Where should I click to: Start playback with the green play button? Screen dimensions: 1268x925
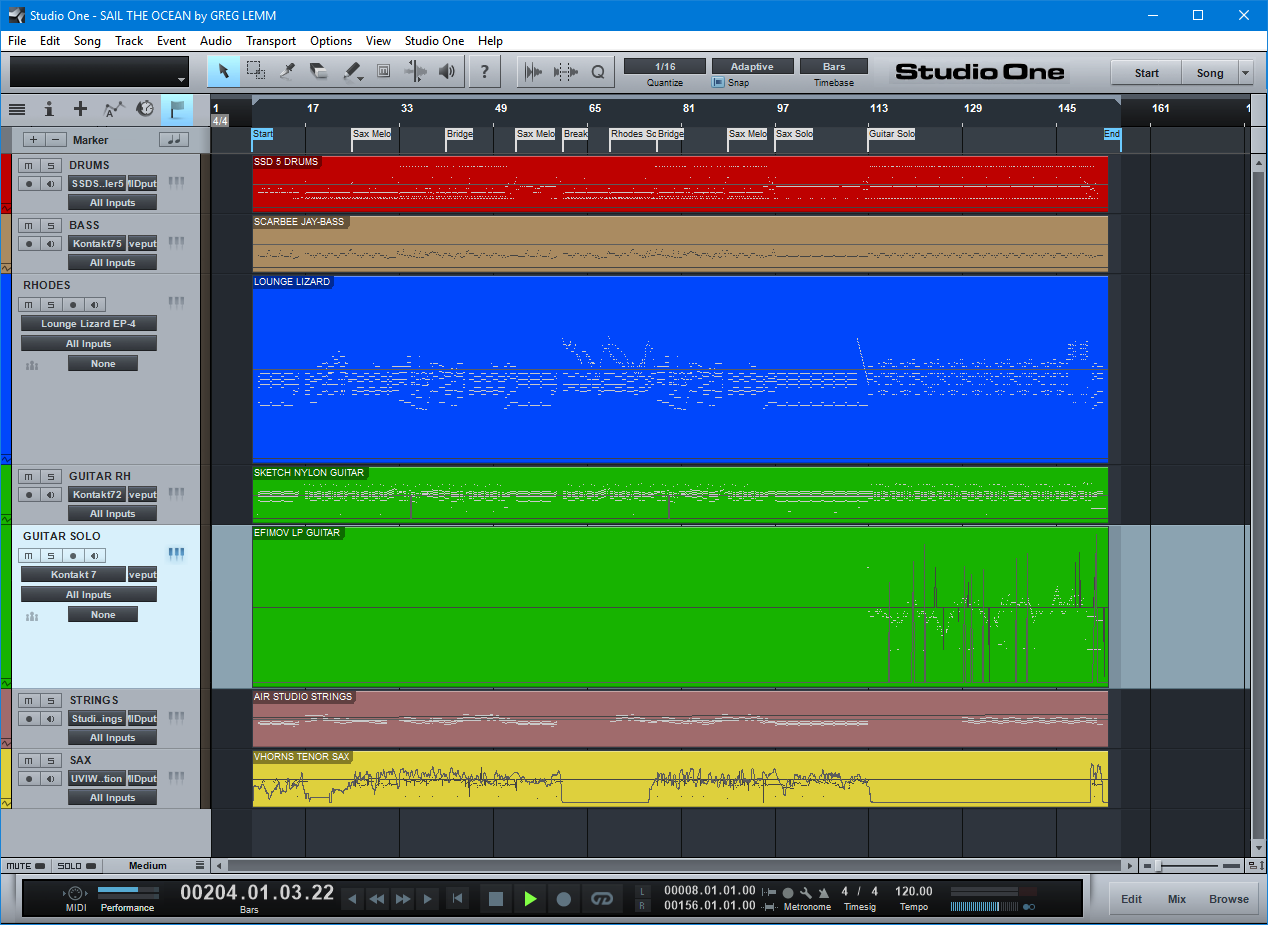tap(530, 899)
